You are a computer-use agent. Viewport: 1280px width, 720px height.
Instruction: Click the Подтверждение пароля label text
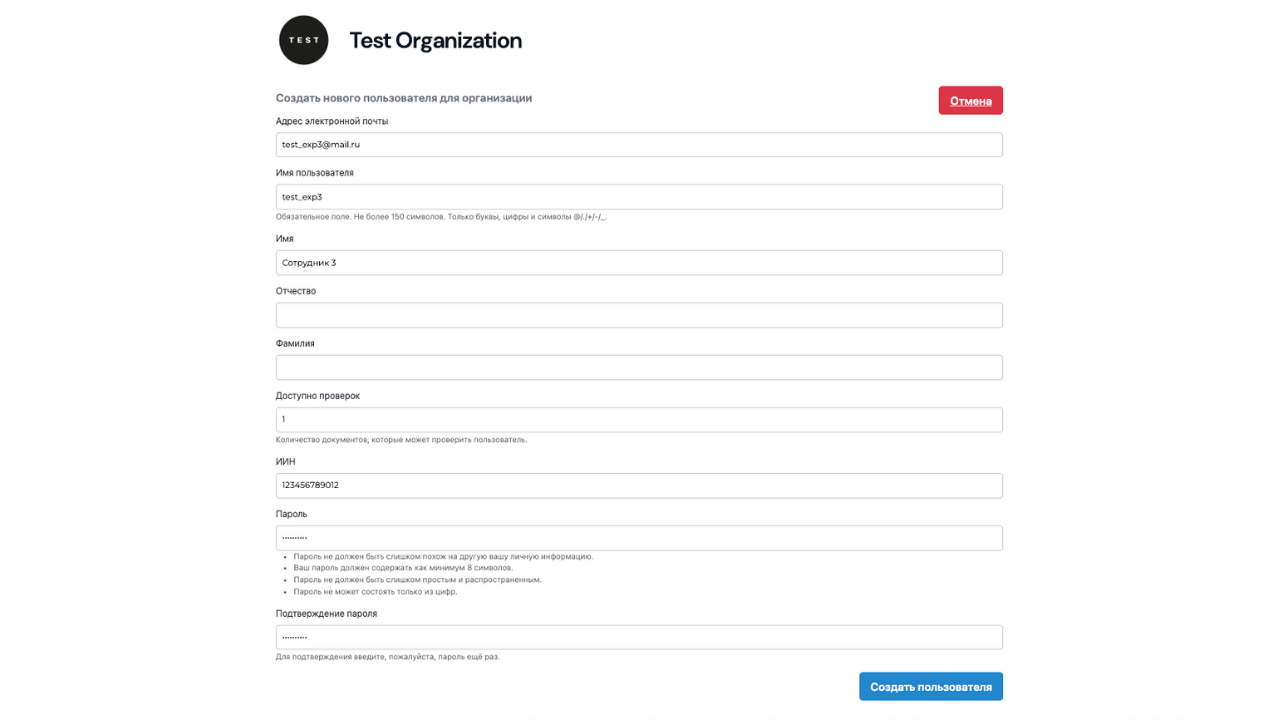[326, 614]
